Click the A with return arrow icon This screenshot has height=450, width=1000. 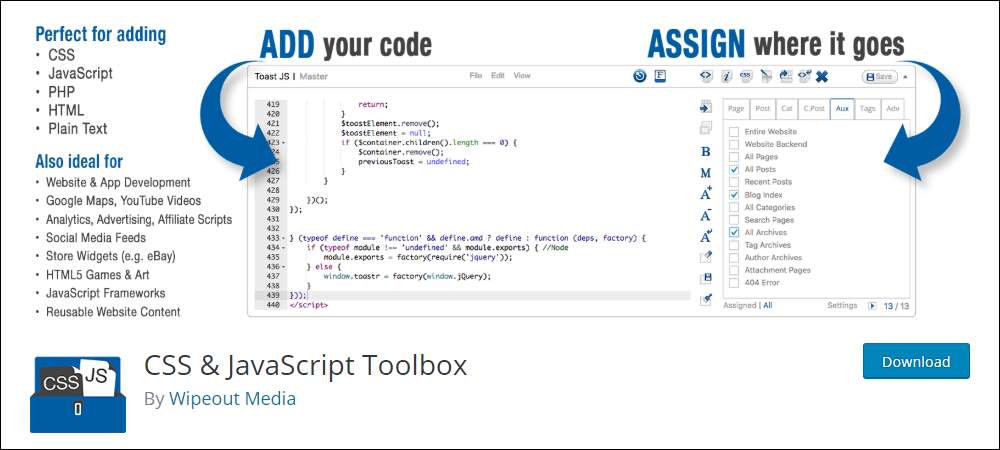tap(705, 236)
